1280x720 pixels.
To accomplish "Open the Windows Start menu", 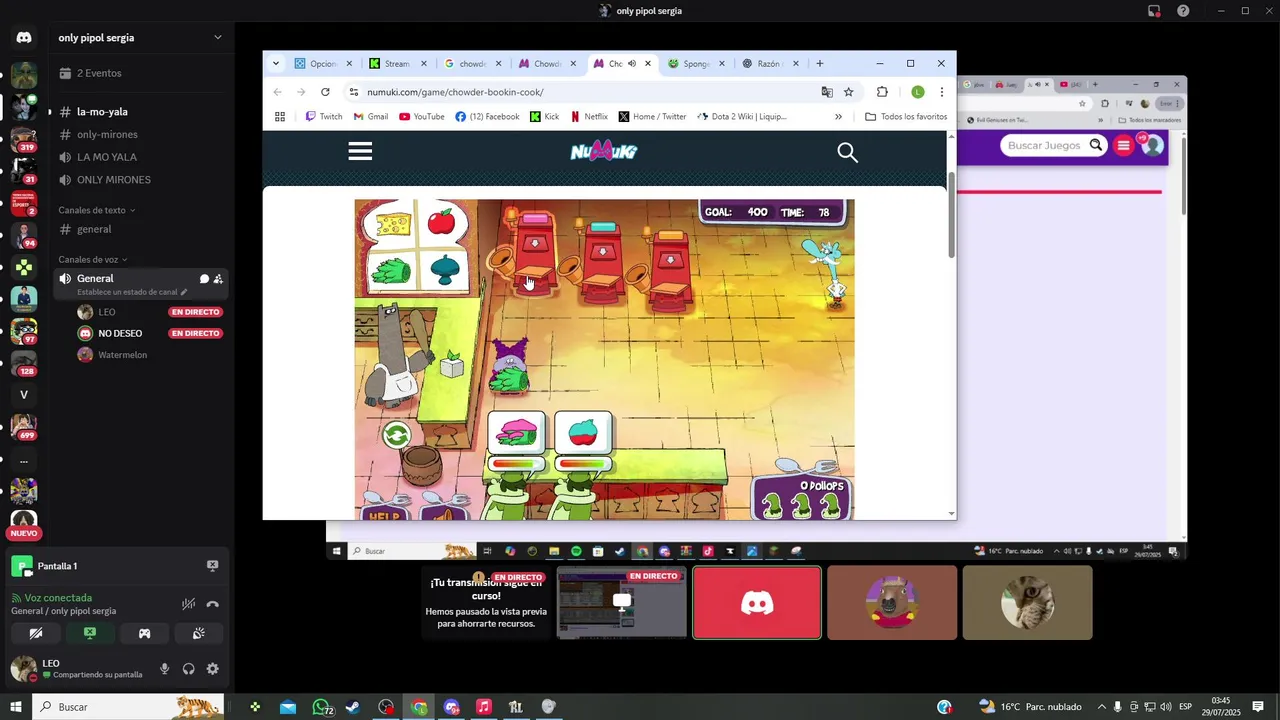I will 16,707.
